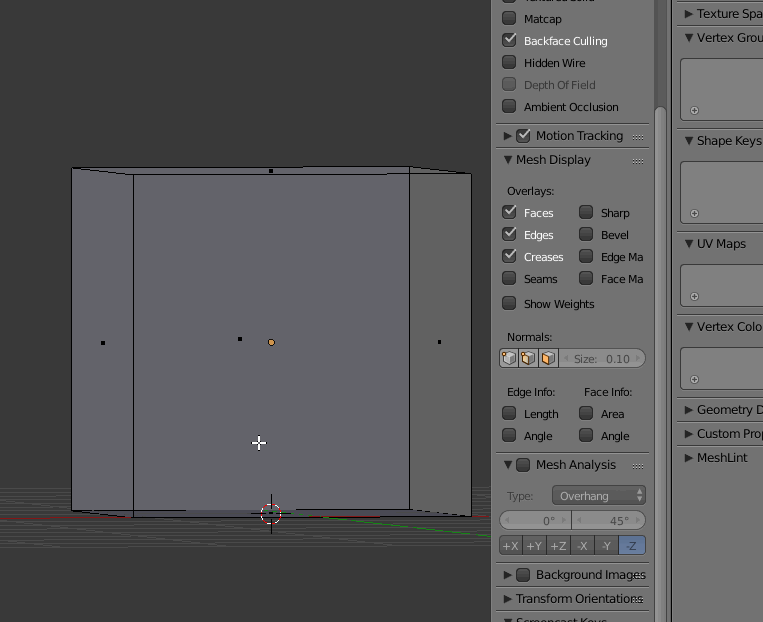The height and width of the screenshot is (622, 763).
Task: Expand Background Images panel
Action: click(x=508, y=575)
